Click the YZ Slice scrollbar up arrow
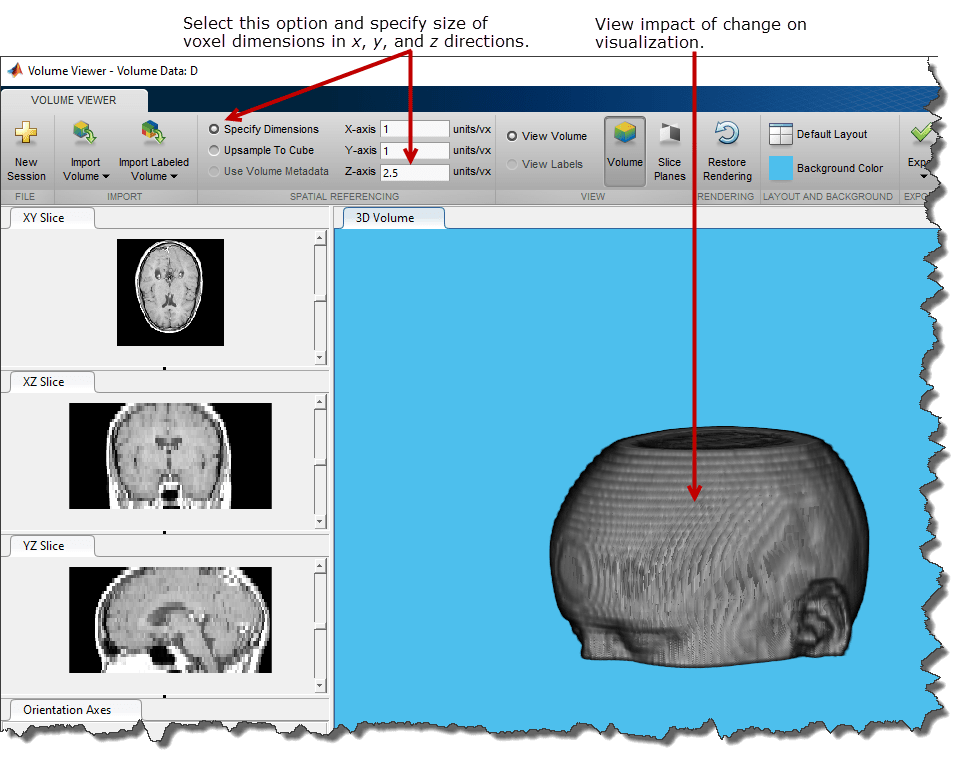This screenshot has width=966, height=763. pos(319,566)
